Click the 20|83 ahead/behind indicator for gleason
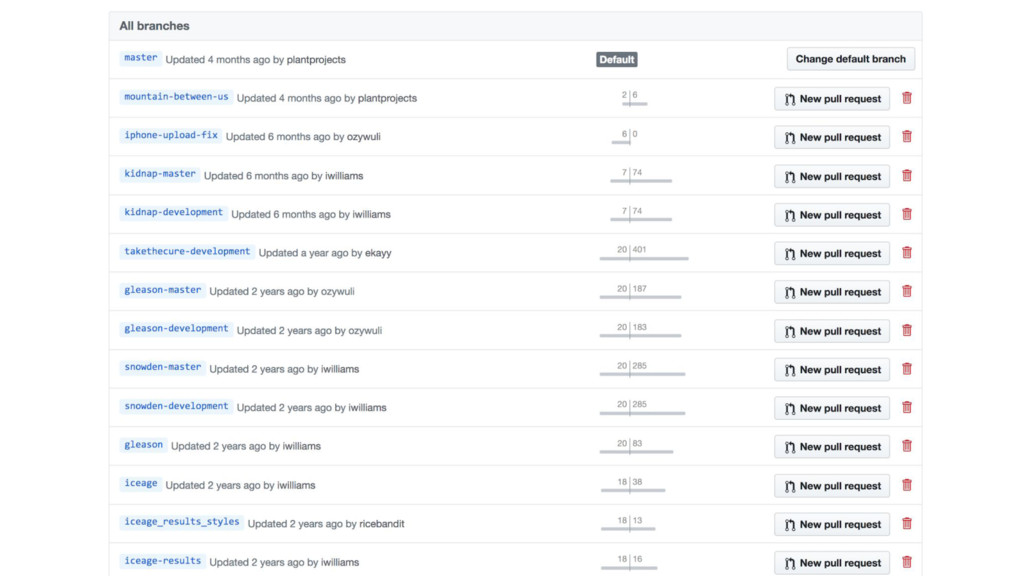This screenshot has height=576, width=1024. pyautogui.click(x=636, y=446)
